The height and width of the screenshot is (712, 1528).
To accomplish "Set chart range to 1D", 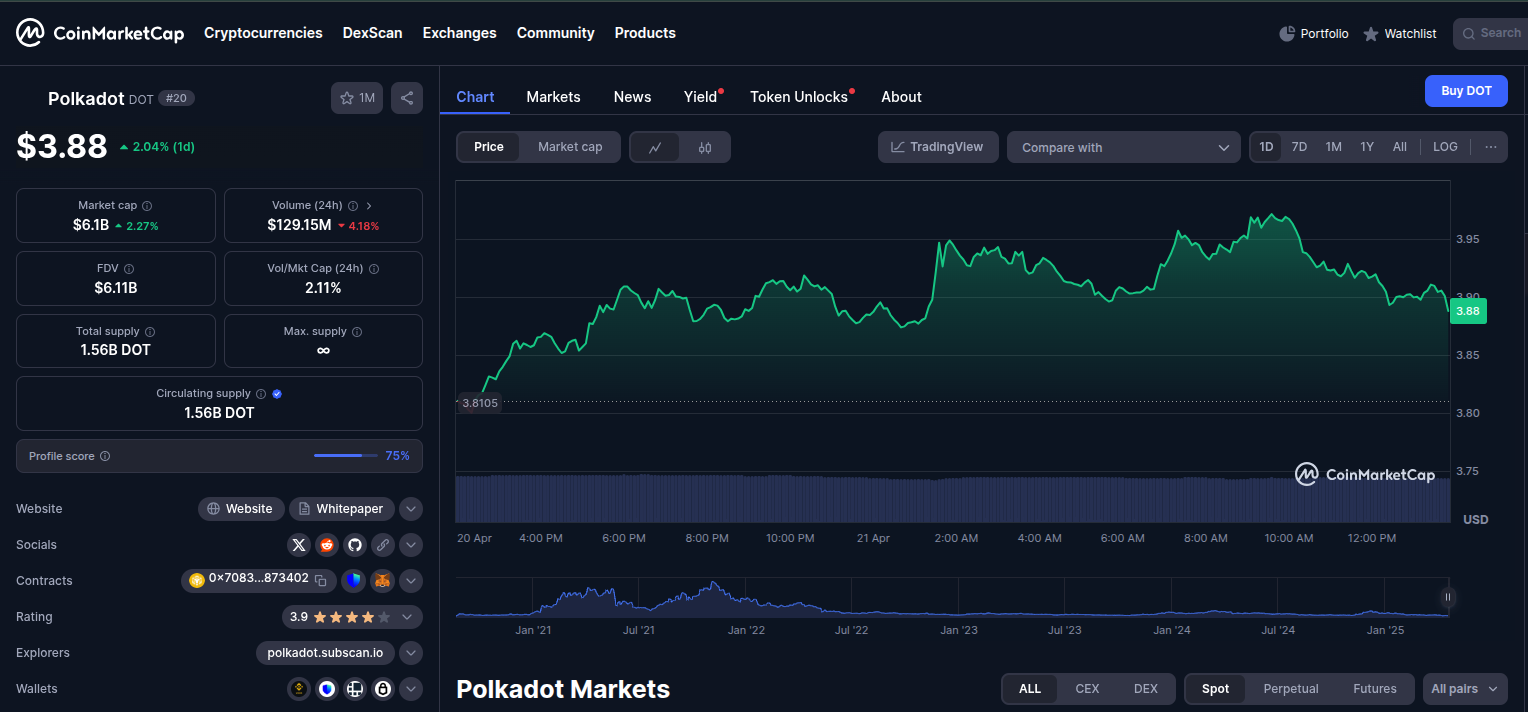I will coord(1266,147).
